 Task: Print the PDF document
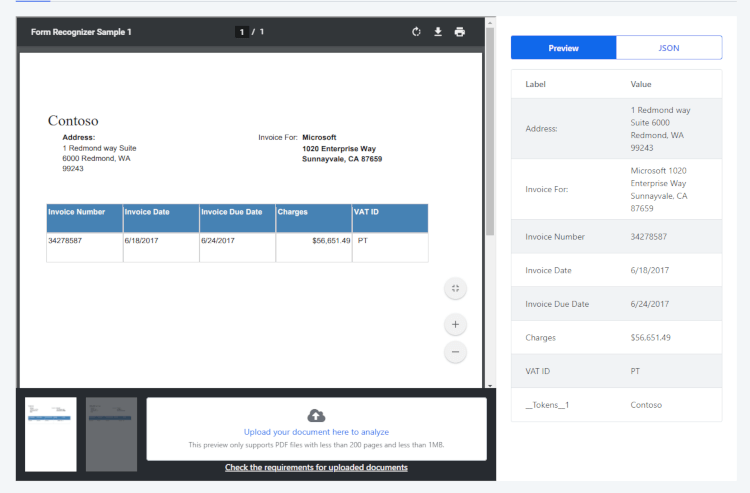(460, 32)
